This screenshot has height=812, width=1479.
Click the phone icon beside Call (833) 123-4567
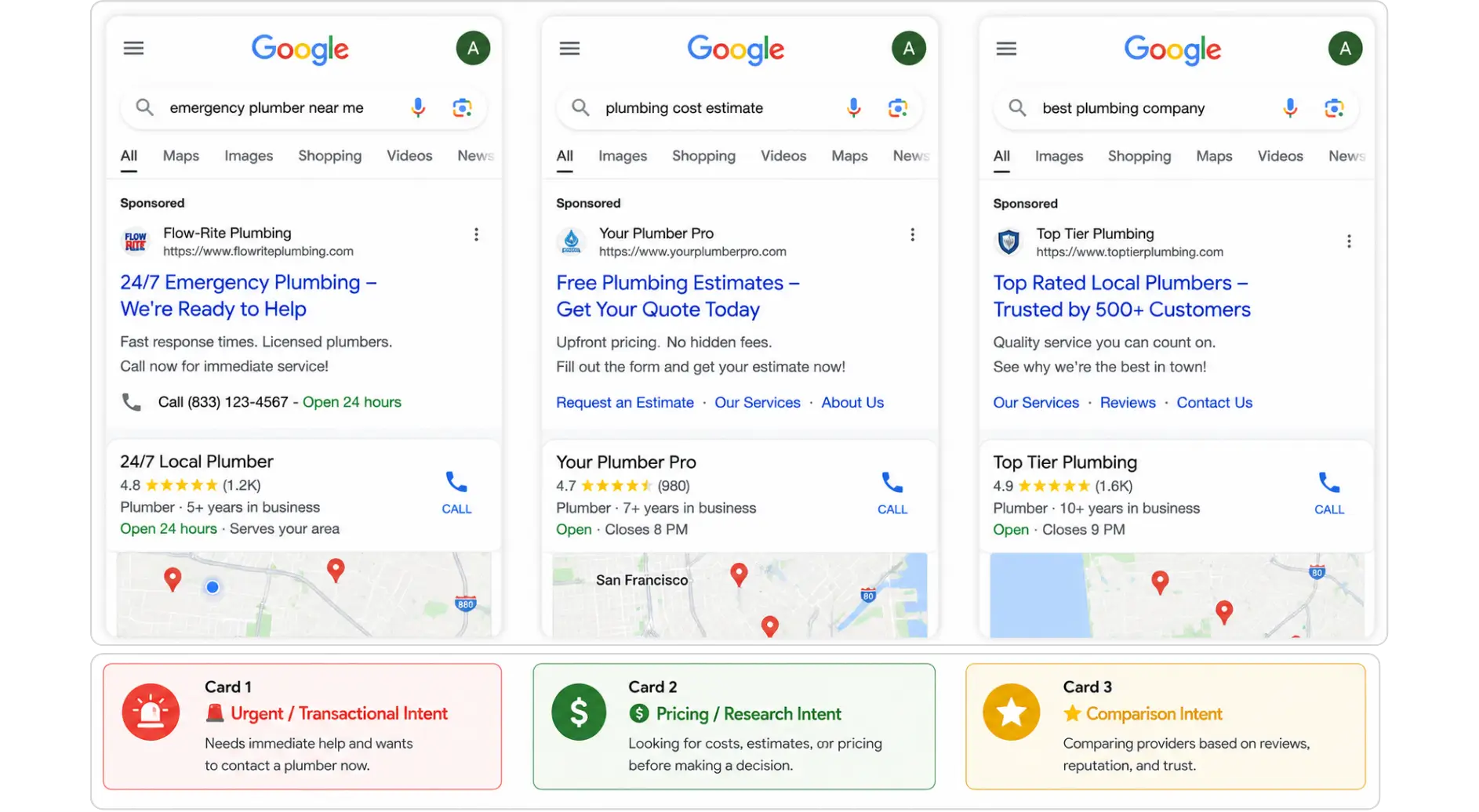[x=132, y=402]
